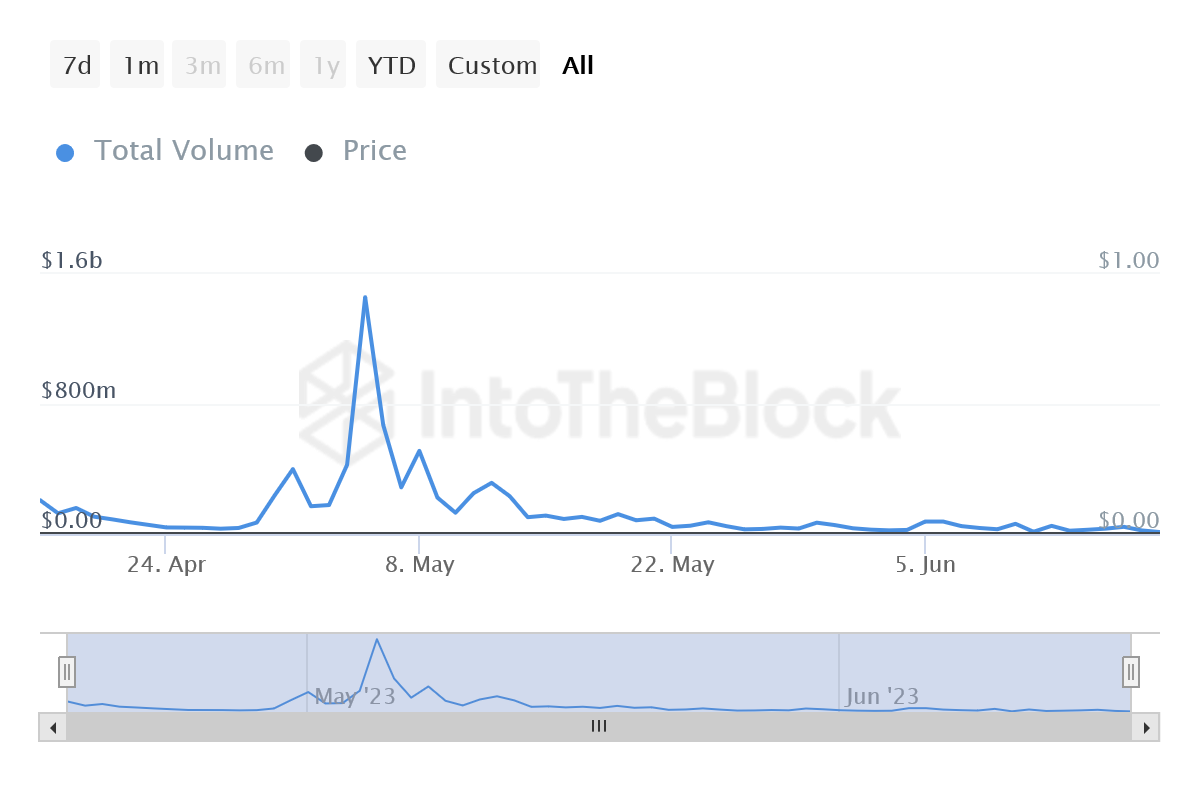This screenshot has height=800, width=1200.
Task: Select the All time range
Action: click(578, 65)
